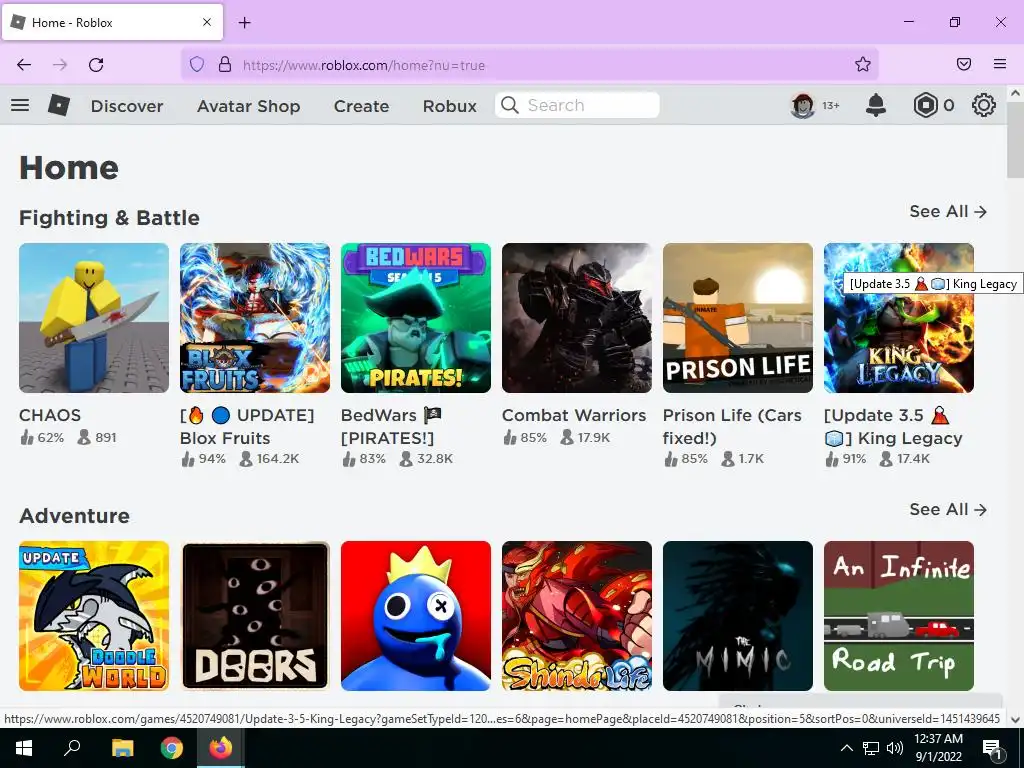Click the CHAOS game title
This screenshot has width=1024, height=768.
pos(50,415)
